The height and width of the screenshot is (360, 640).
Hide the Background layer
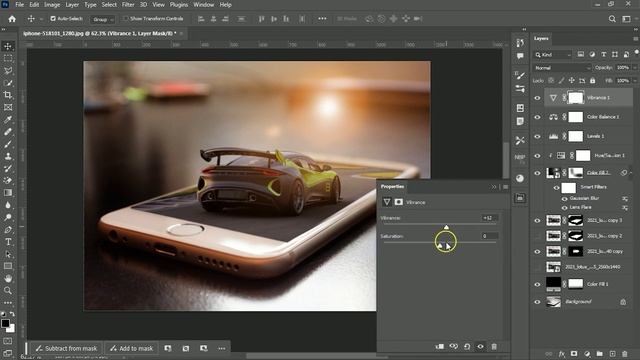pos(537,302)
